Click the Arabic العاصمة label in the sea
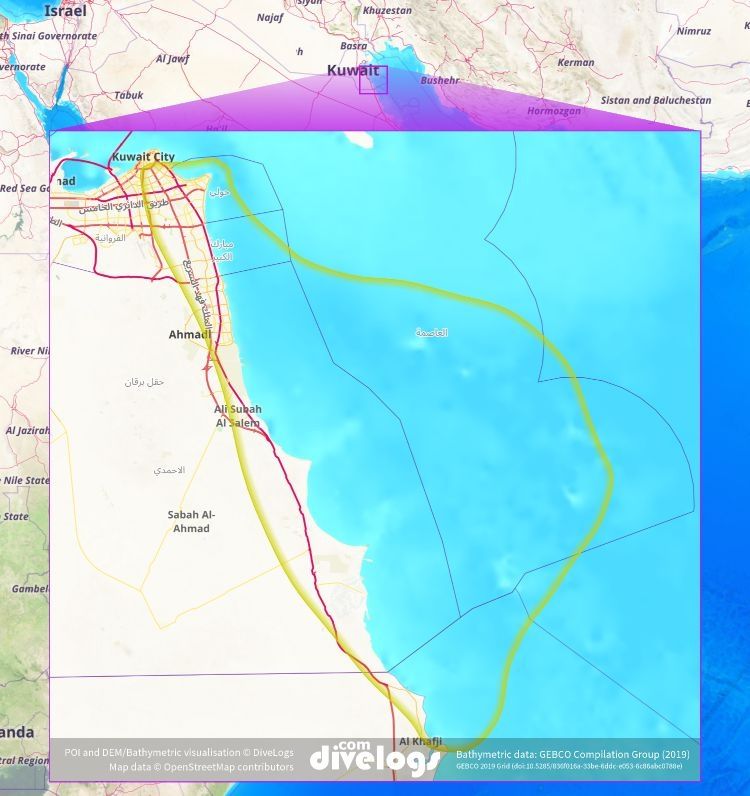 click(x=432, y=333)
